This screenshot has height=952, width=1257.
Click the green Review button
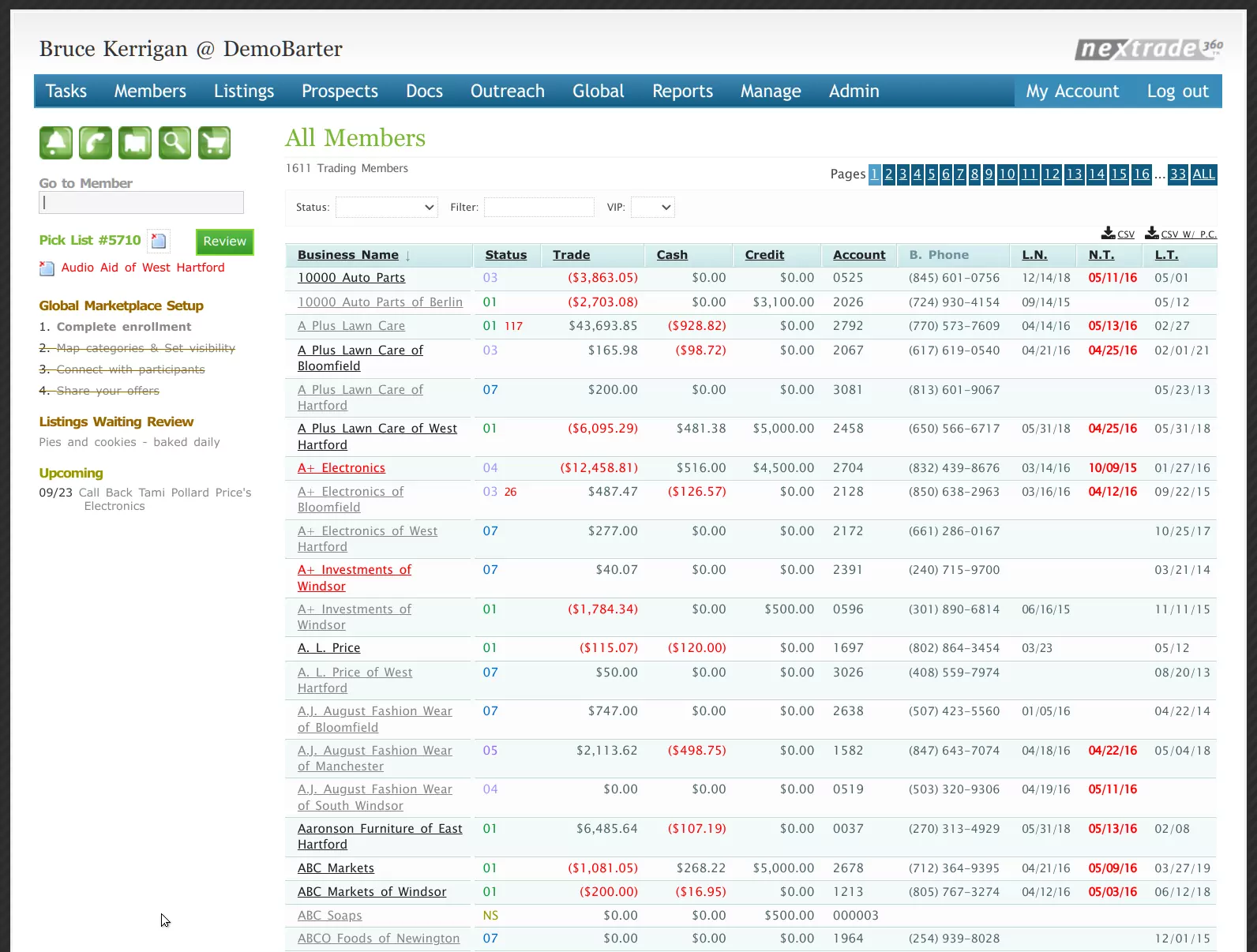pyautogui.click(x=225, y=242)
